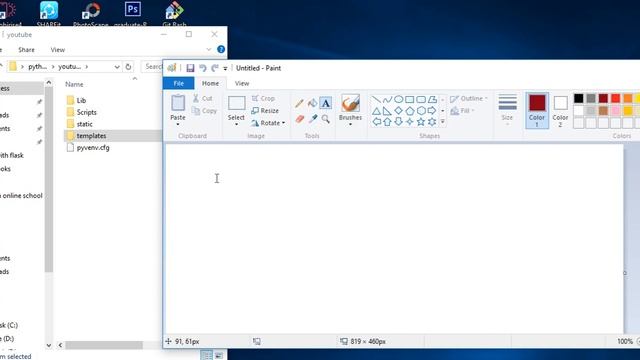The image size is (640, 360).
Task: Click the Save icon in Paint's title bar
Action: coord(190,68)
